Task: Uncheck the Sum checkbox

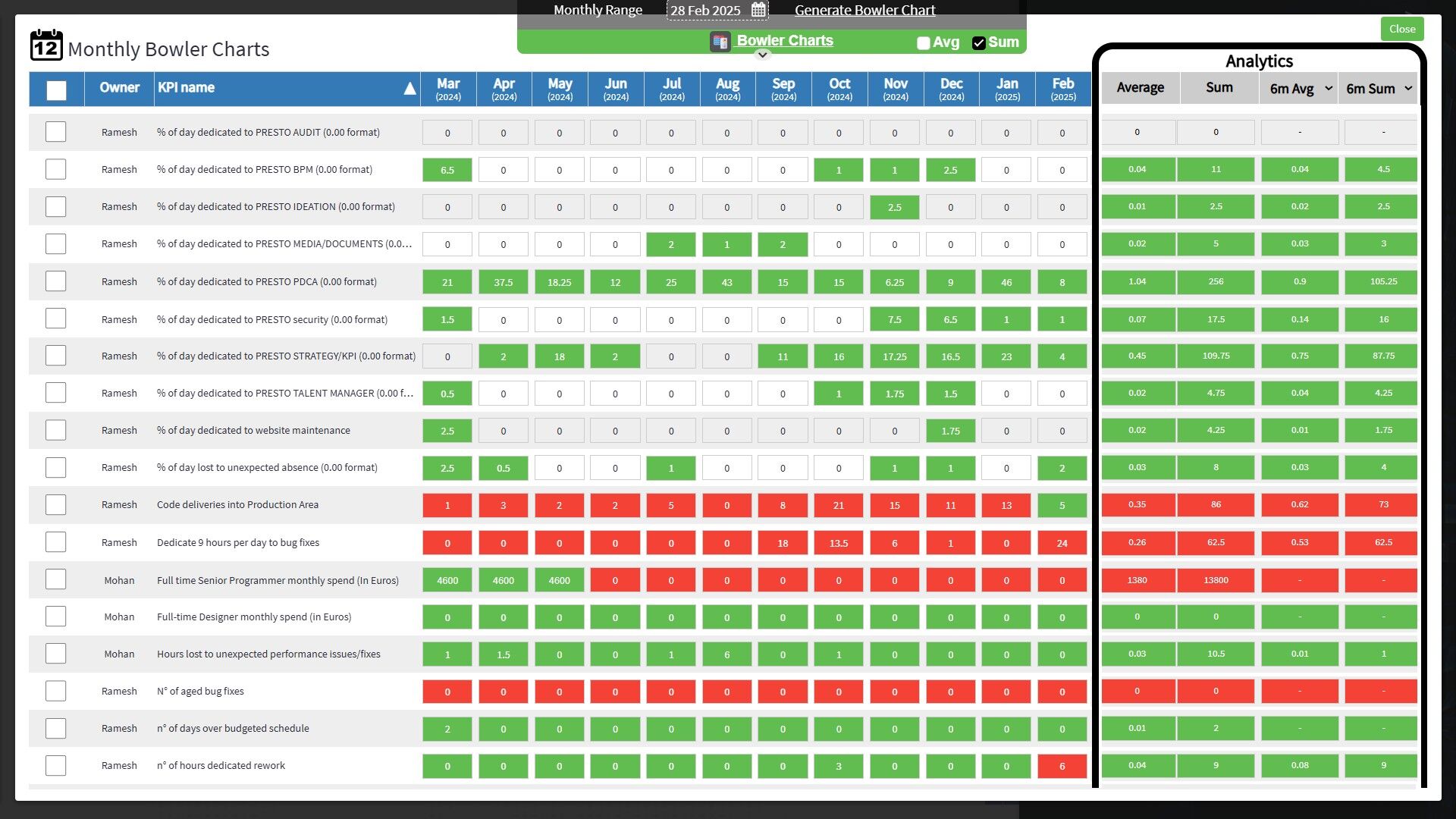Action: coord(978,43)
